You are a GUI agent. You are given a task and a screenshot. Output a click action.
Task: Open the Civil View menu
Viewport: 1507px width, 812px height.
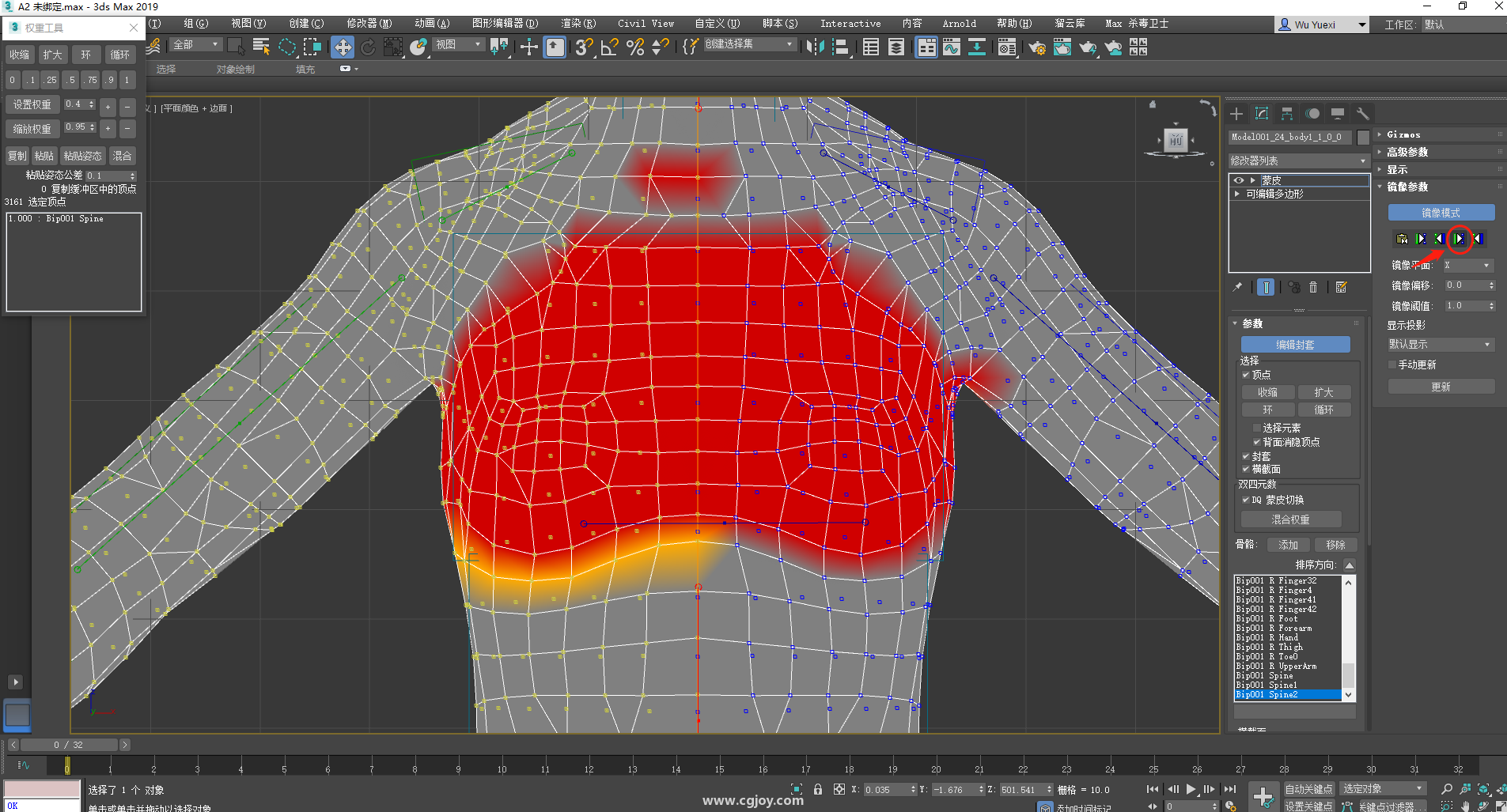(646, 24)
